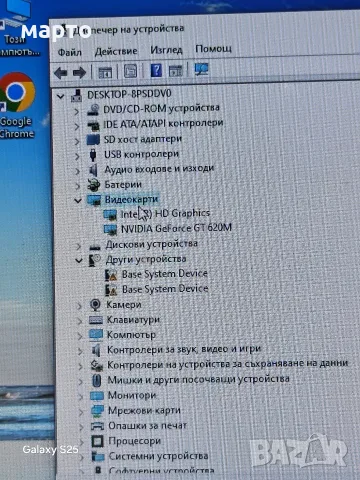Select NVIDIA GeForce GT 620M device

point(176,228)
